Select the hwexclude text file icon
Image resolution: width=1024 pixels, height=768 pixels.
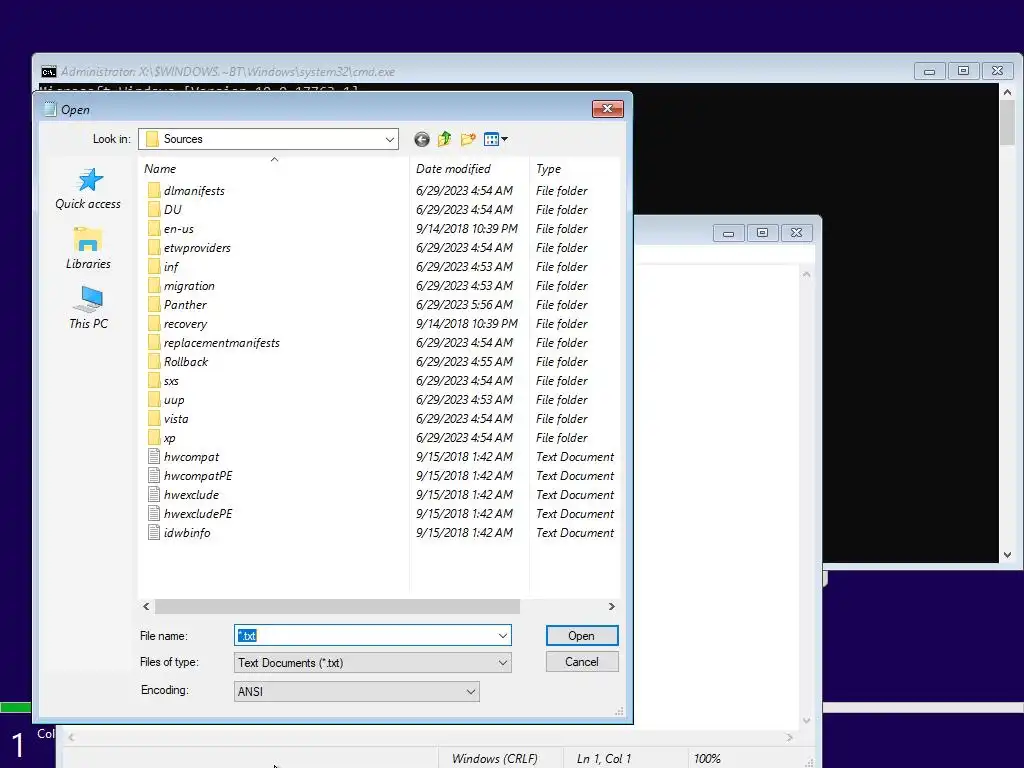point(153,494)
